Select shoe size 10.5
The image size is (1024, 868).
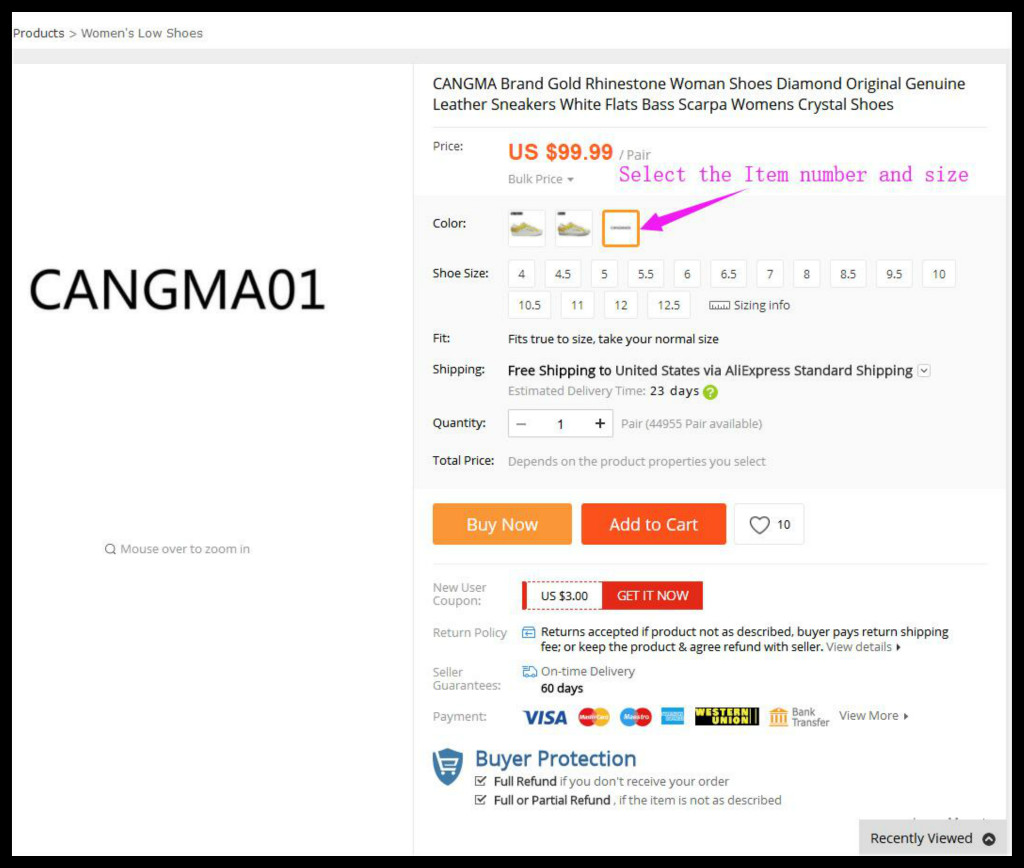point(530,306)
